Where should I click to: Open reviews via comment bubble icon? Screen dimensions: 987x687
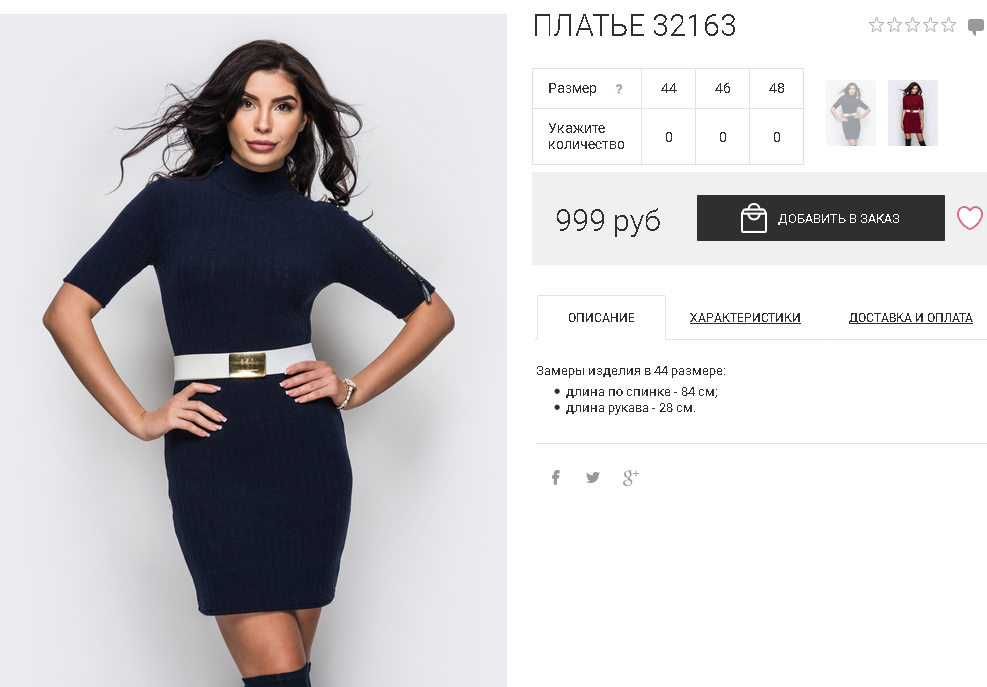pos(976,27)
